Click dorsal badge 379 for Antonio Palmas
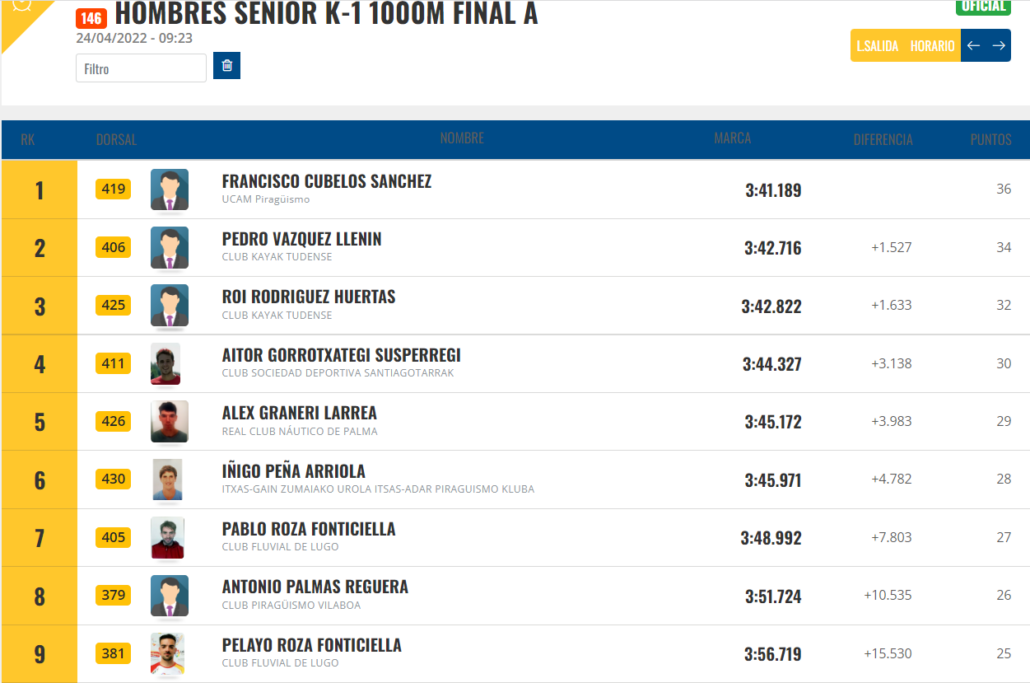Viewport: 1030px width, 683px height. tap(113, 595)
